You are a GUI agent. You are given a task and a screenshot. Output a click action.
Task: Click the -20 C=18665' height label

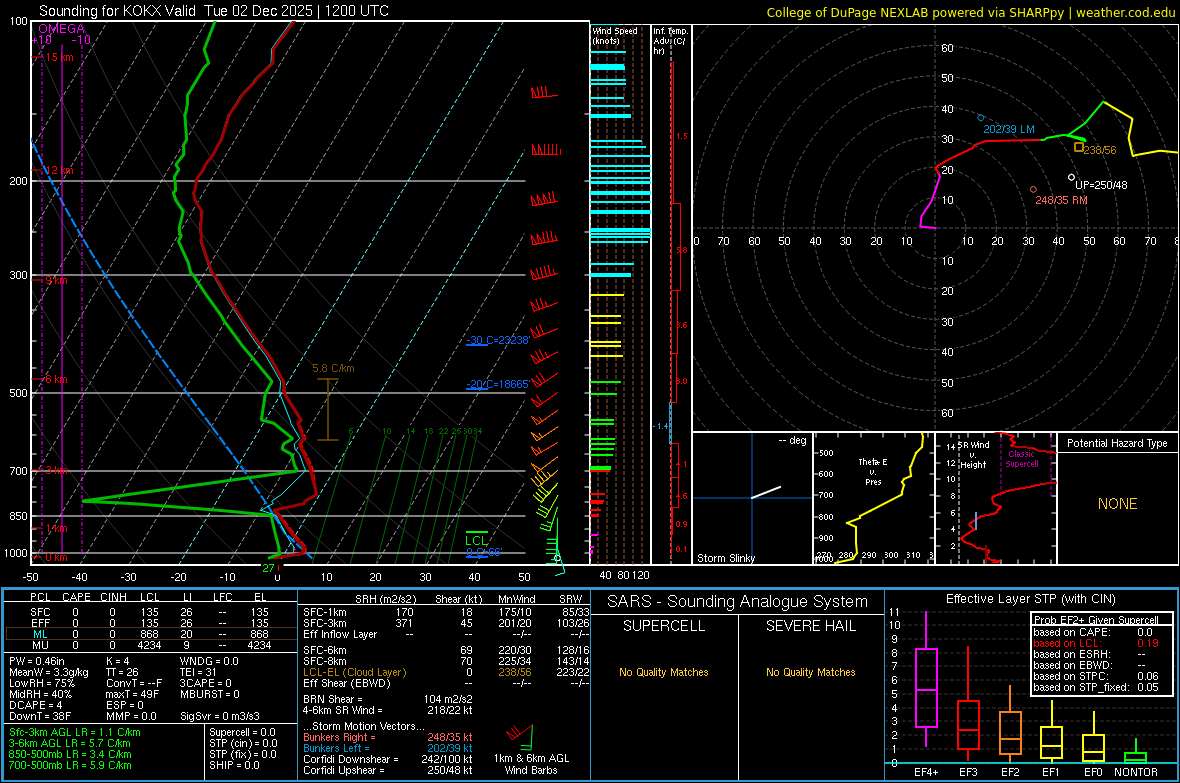click(x=497, y=384)
